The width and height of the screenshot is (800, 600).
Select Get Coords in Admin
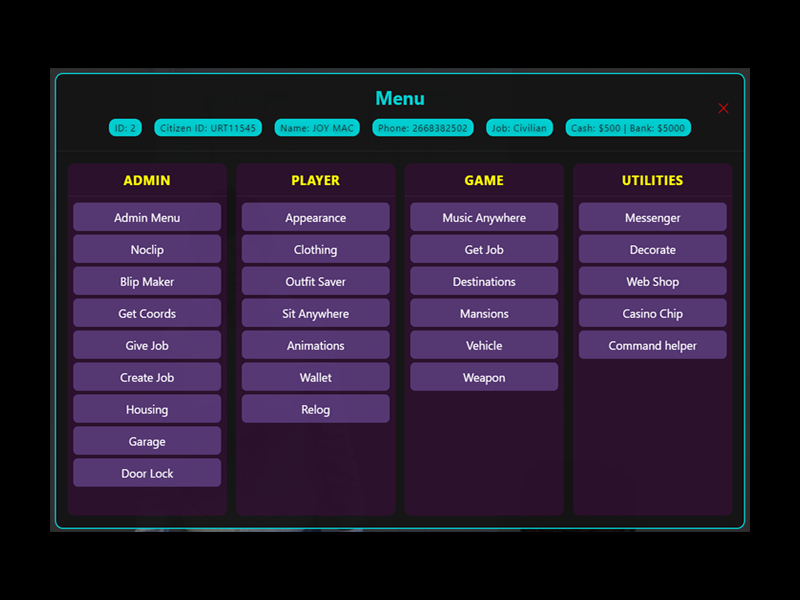147,314
